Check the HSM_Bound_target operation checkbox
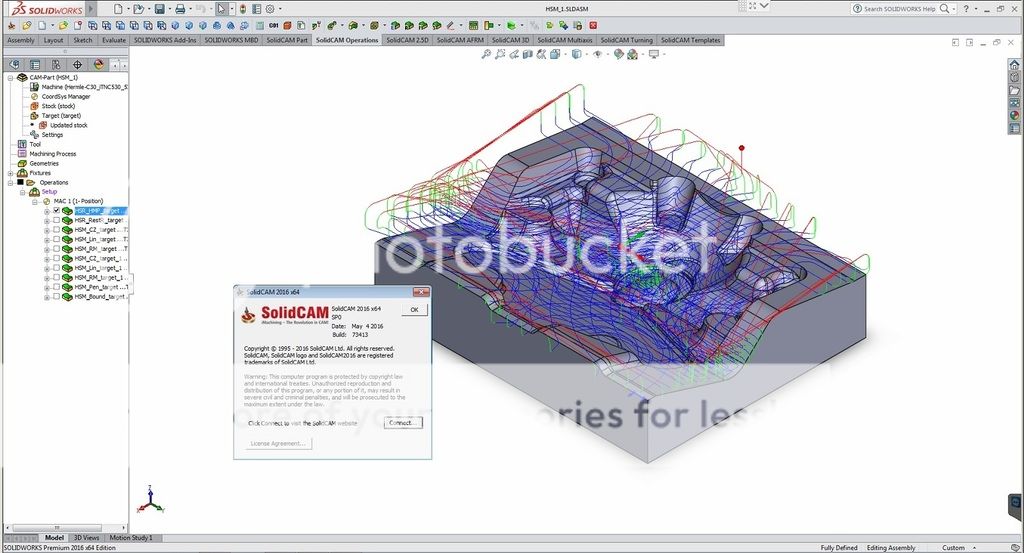Viewport: 1024px width, 553px height. (x=56, y=297)
